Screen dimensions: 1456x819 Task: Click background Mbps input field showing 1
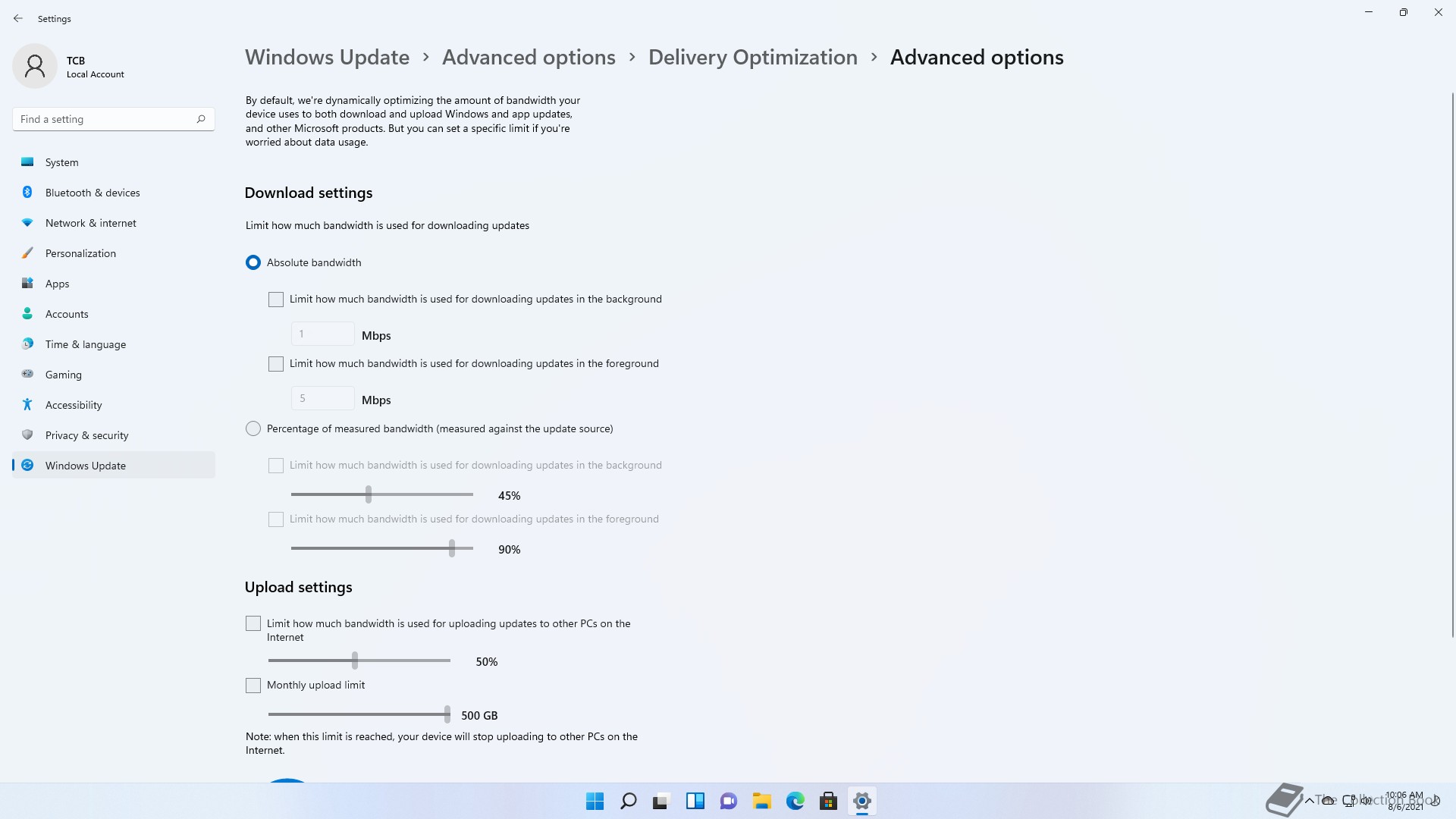[323, 334]
